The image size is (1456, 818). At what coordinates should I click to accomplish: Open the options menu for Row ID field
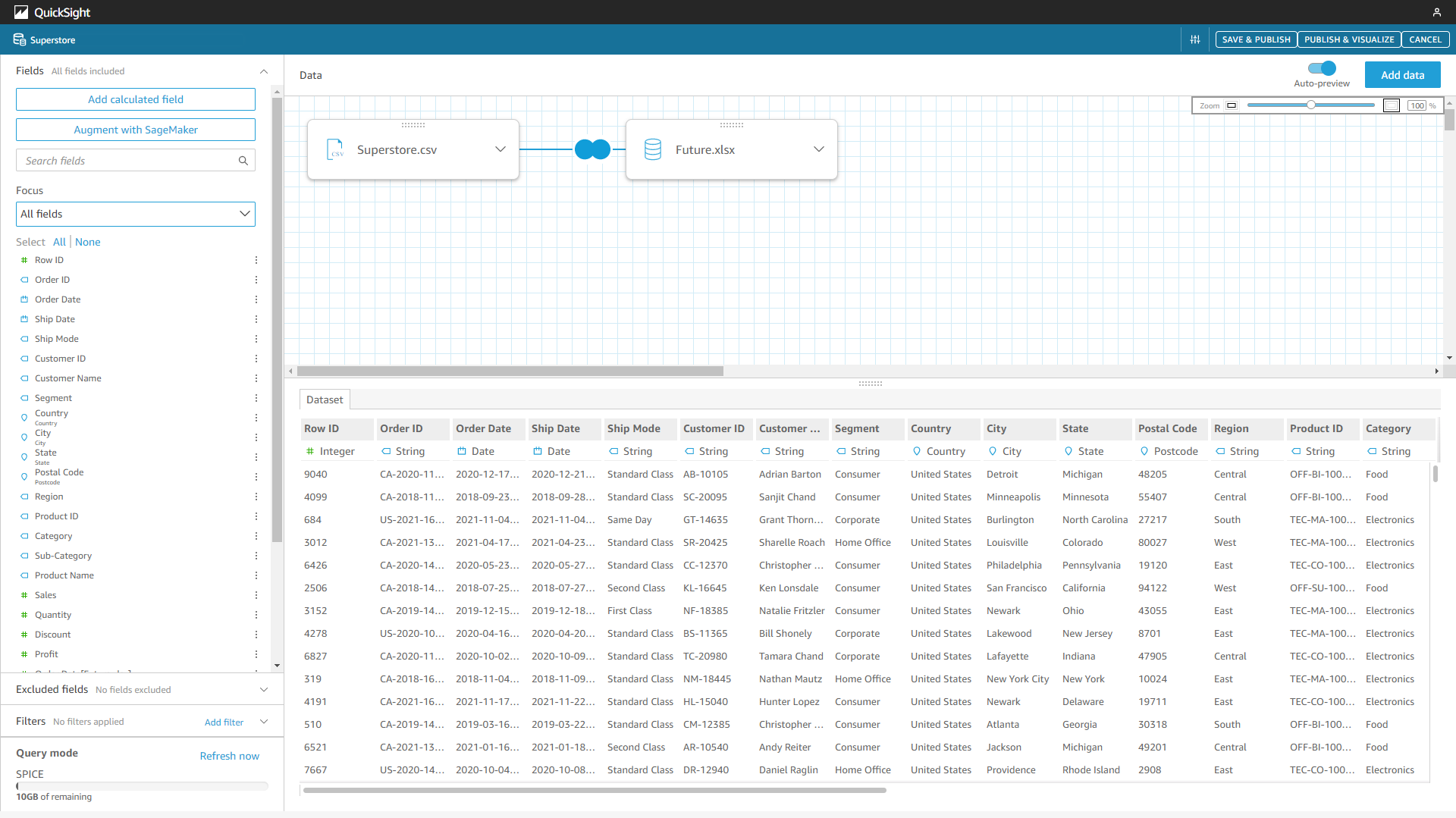256,260
